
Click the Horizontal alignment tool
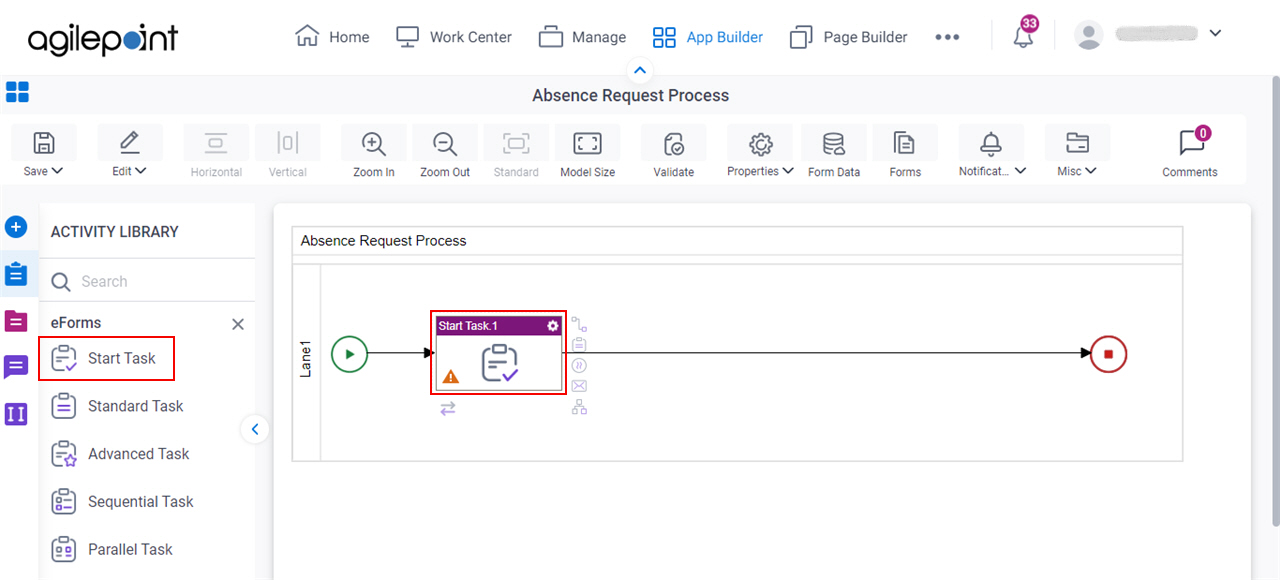[x=216, y=154]
